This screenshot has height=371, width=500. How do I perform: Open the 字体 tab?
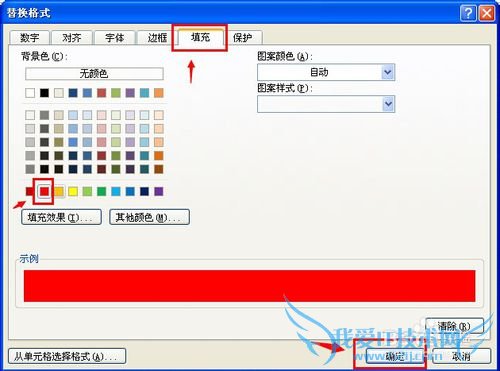pyautogui.click(x=114, y=38)
